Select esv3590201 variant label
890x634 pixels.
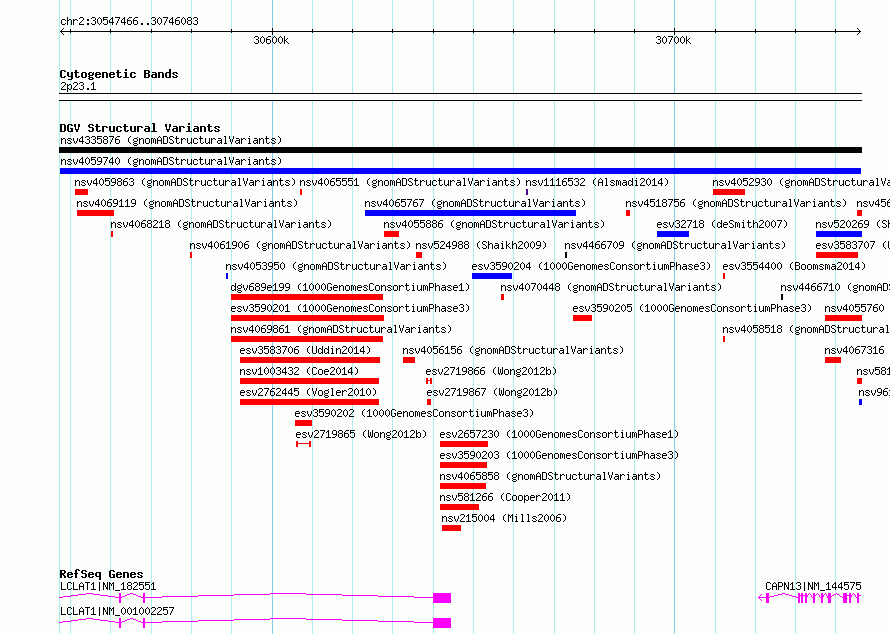click(350, 308)
